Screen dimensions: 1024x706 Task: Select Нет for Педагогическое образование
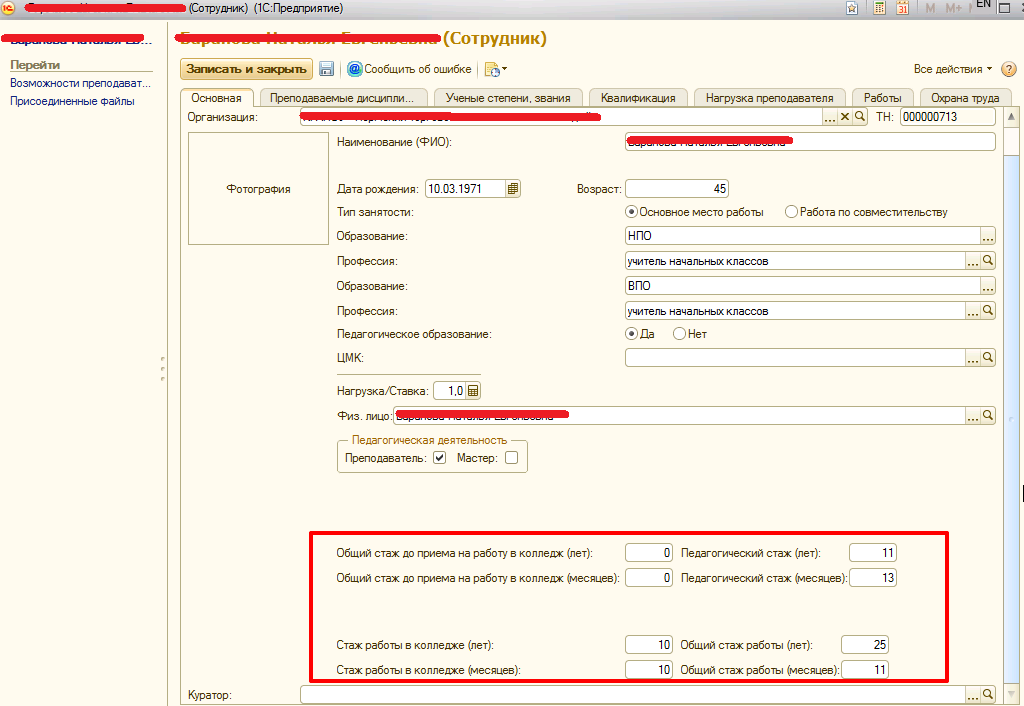pyautogui.click(x=680, y=334)
